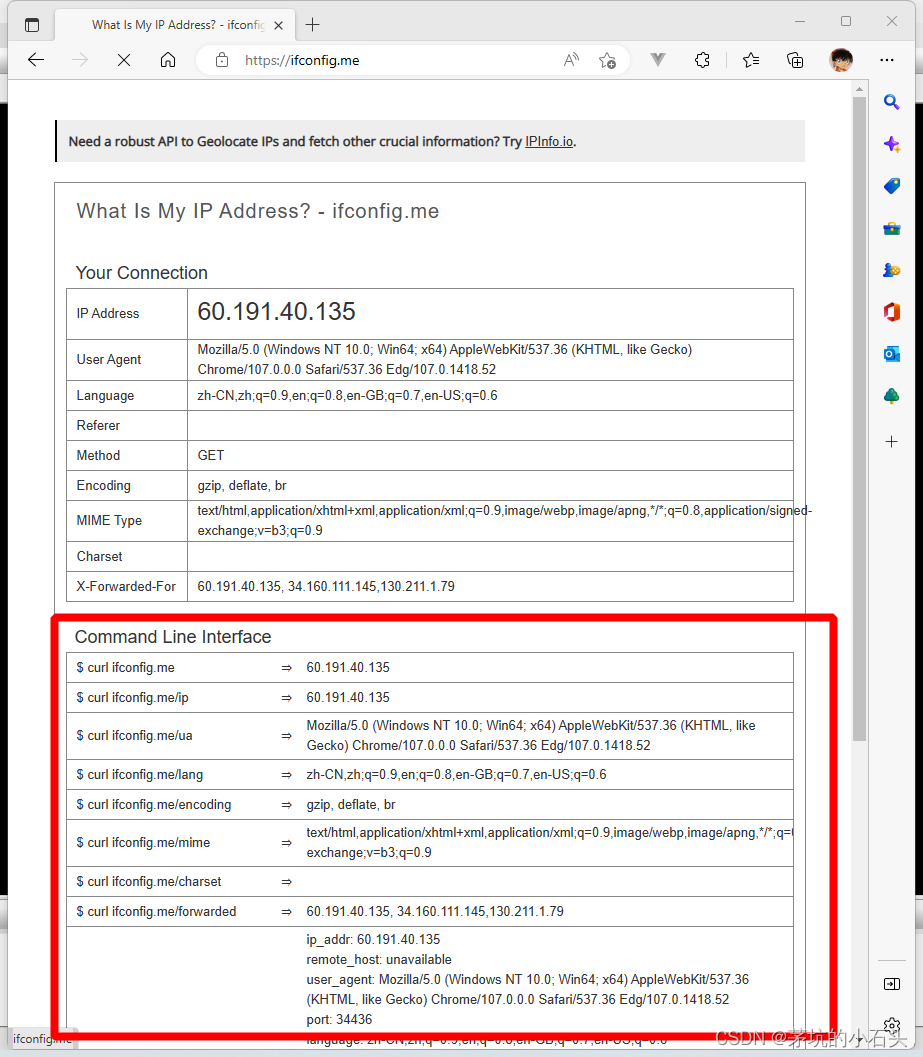Open sidebar Outlook icon

[x=891, y=354]
